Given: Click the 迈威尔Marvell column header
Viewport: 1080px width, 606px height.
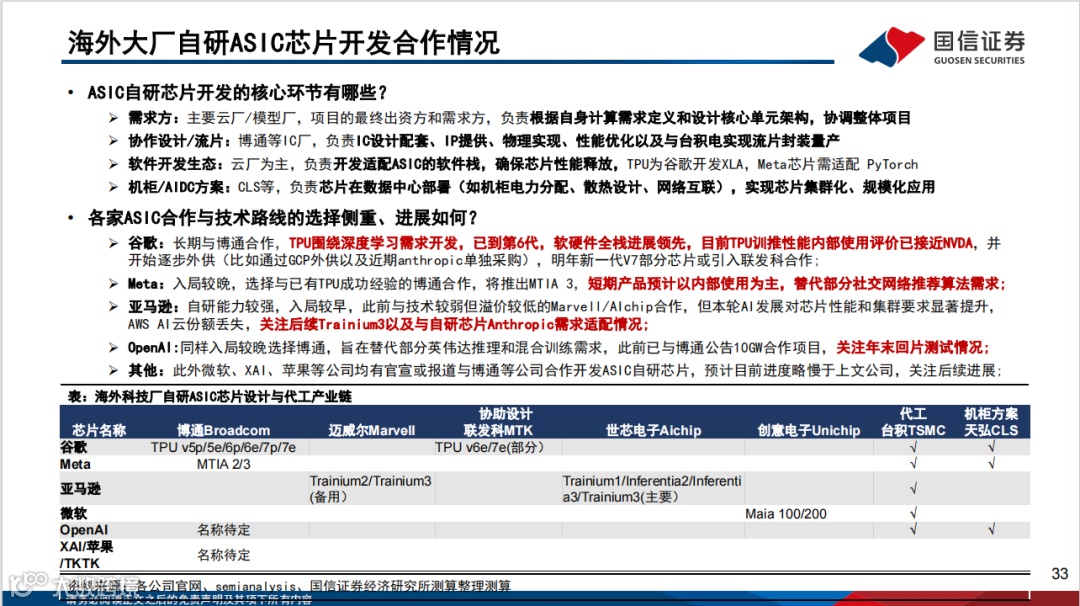Looking at the screenshot, I should [372, 430].
